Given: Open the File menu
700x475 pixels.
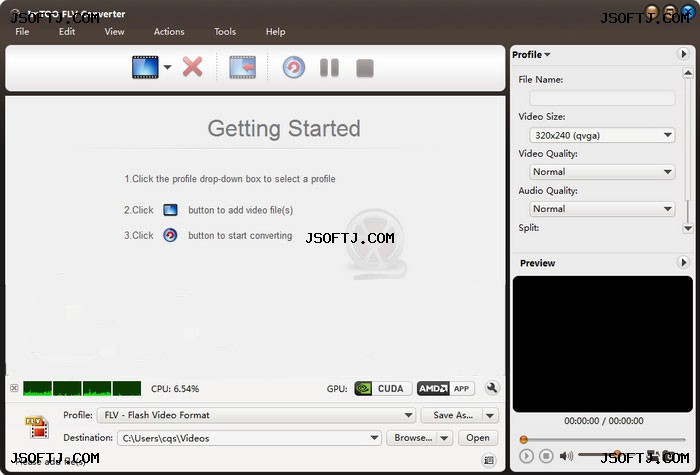Looking at the screenshot, I should coord(22,32).
